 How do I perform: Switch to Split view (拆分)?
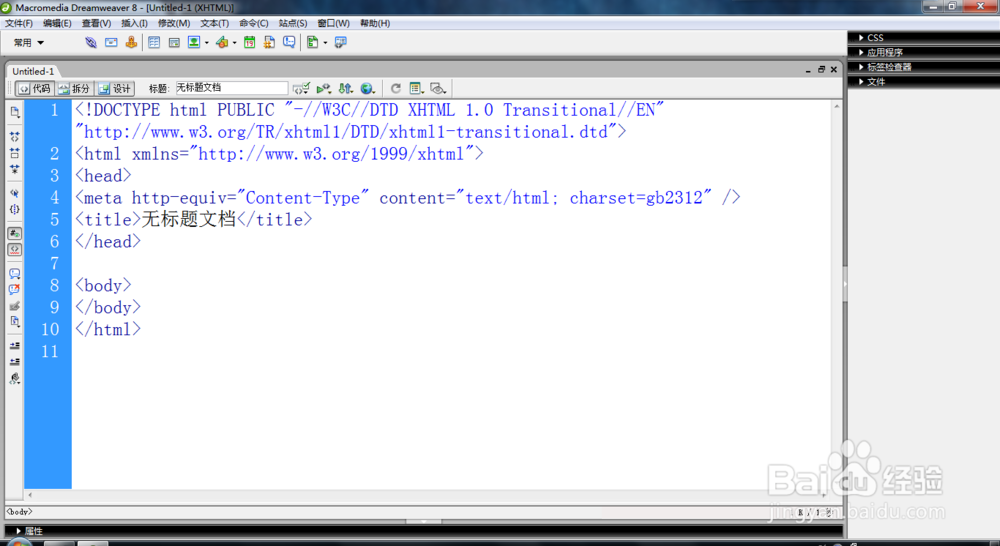point(75,89)
